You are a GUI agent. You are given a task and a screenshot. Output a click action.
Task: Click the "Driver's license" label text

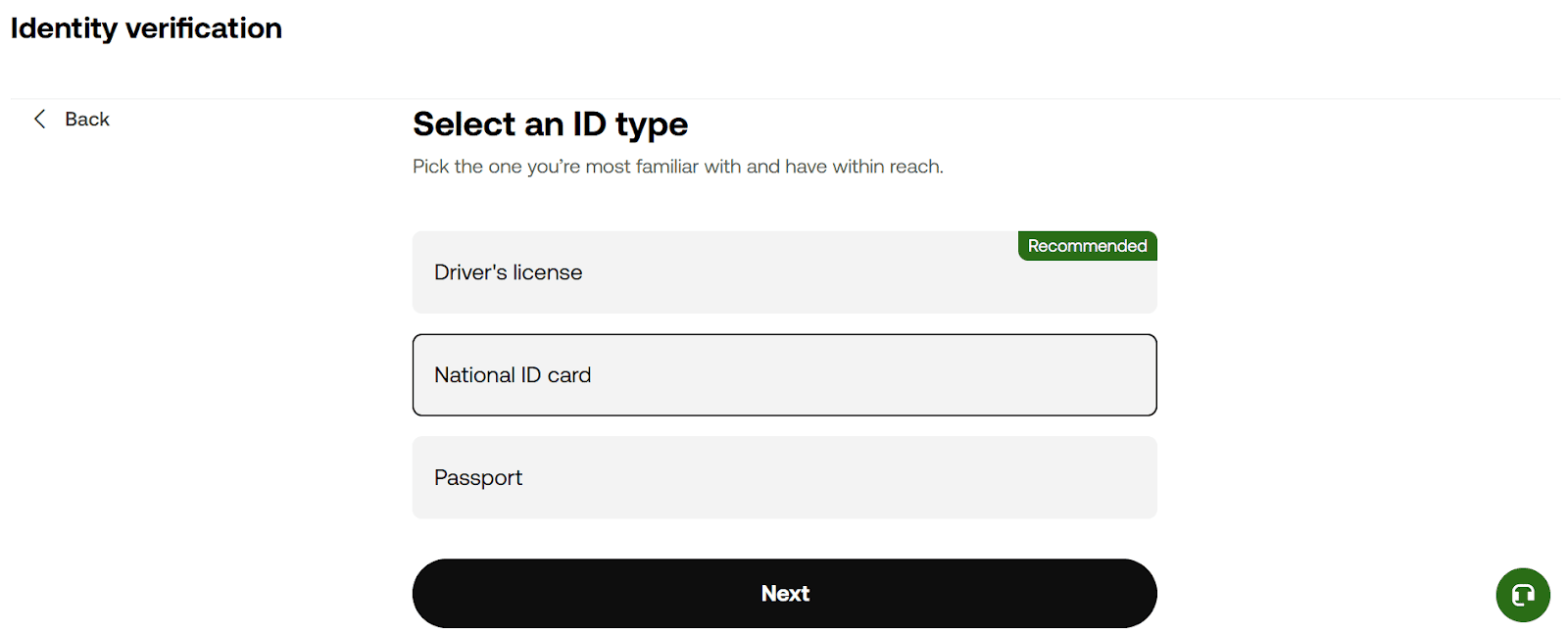click(x=508, y=272)
